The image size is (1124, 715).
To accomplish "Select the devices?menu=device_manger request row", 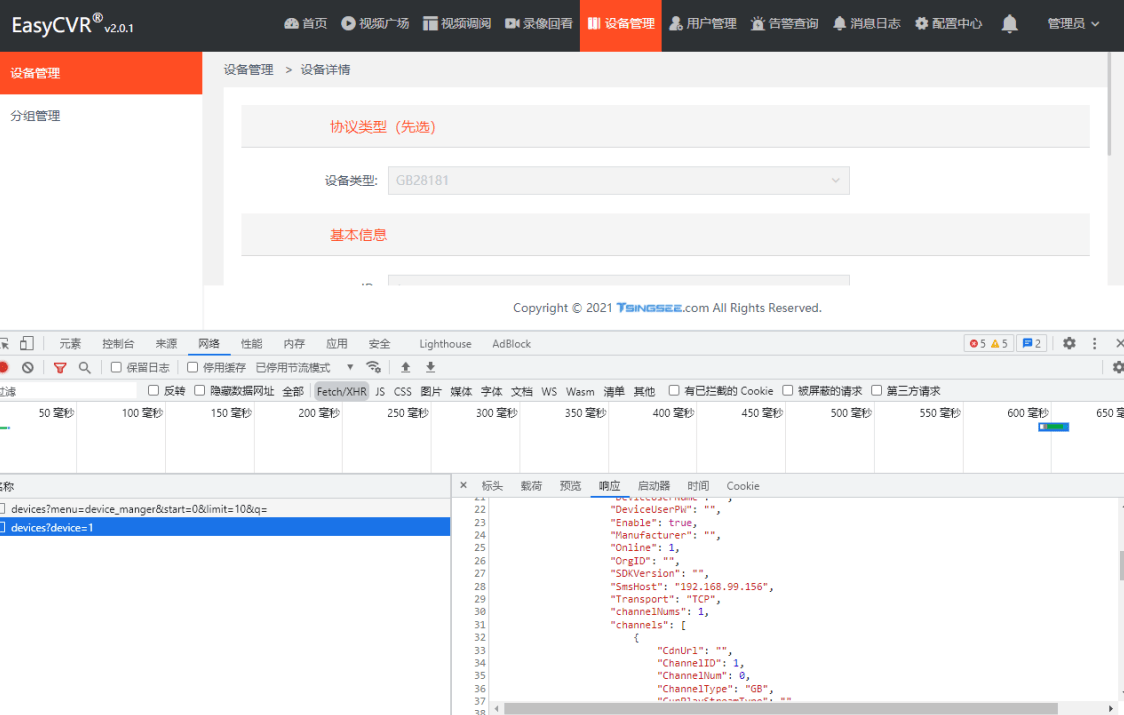I will [139, 509].
